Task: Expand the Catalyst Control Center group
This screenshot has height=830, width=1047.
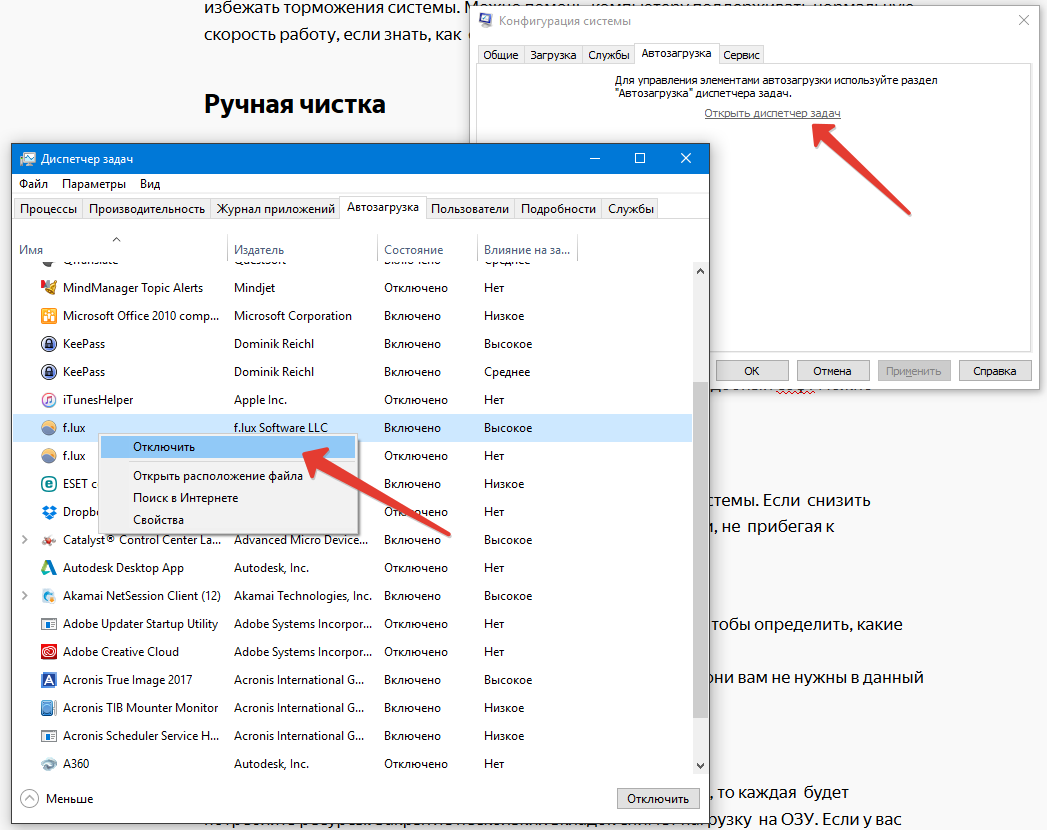Action: [25, 540]
